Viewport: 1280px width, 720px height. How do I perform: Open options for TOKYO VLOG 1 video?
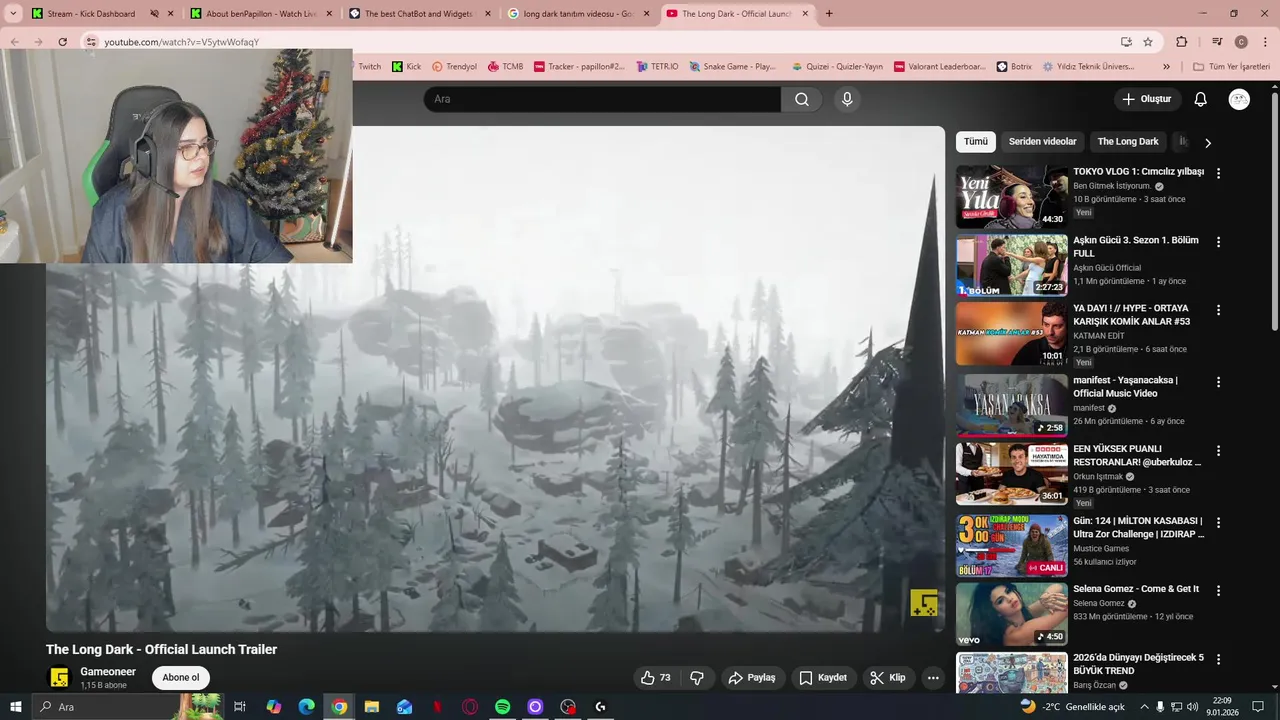coord(1218,173)
